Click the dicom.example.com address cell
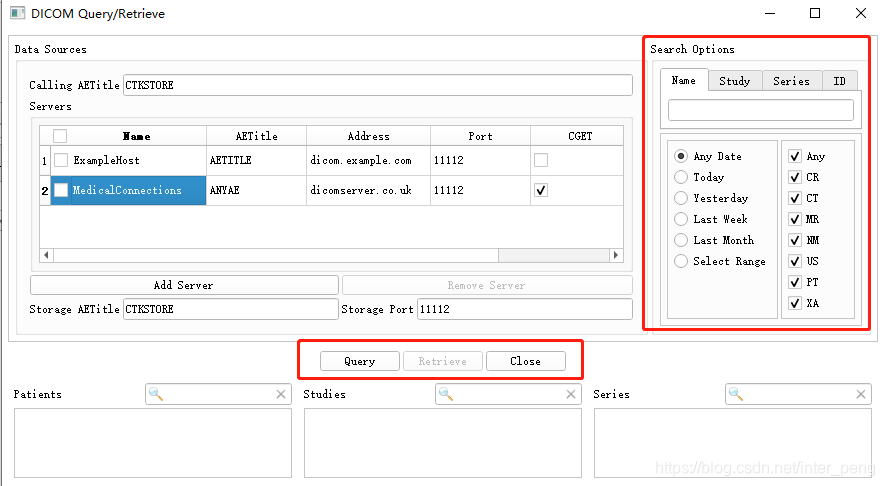This screenshot has height=486, width=884. point(368,160)
